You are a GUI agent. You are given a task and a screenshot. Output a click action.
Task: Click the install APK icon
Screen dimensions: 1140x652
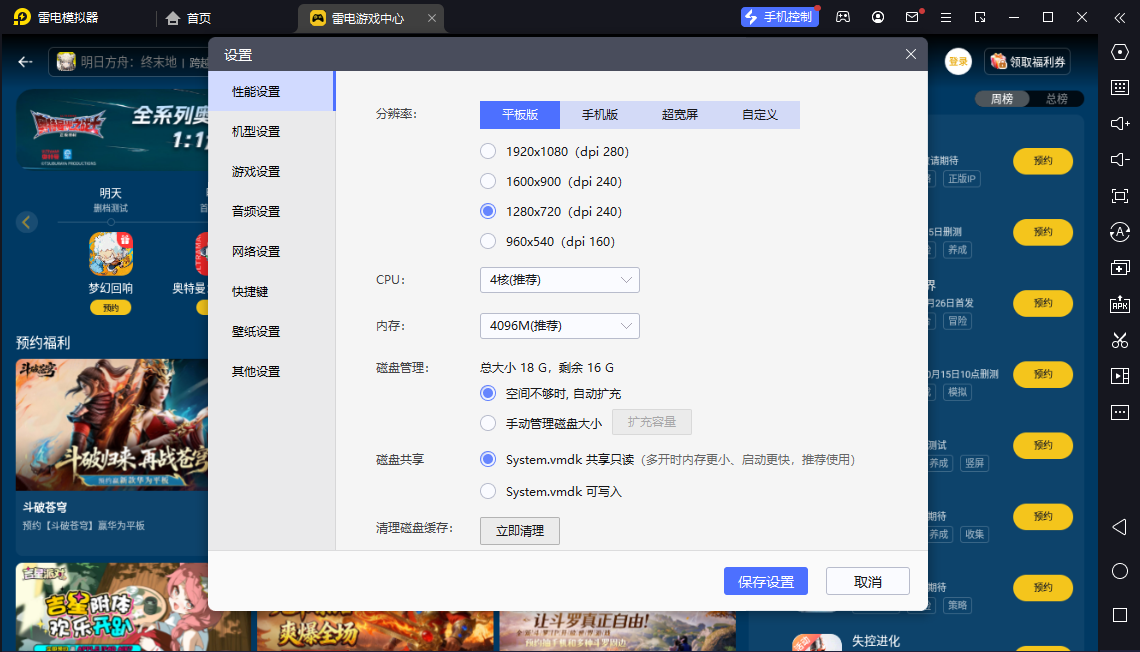coord(1120,304)
